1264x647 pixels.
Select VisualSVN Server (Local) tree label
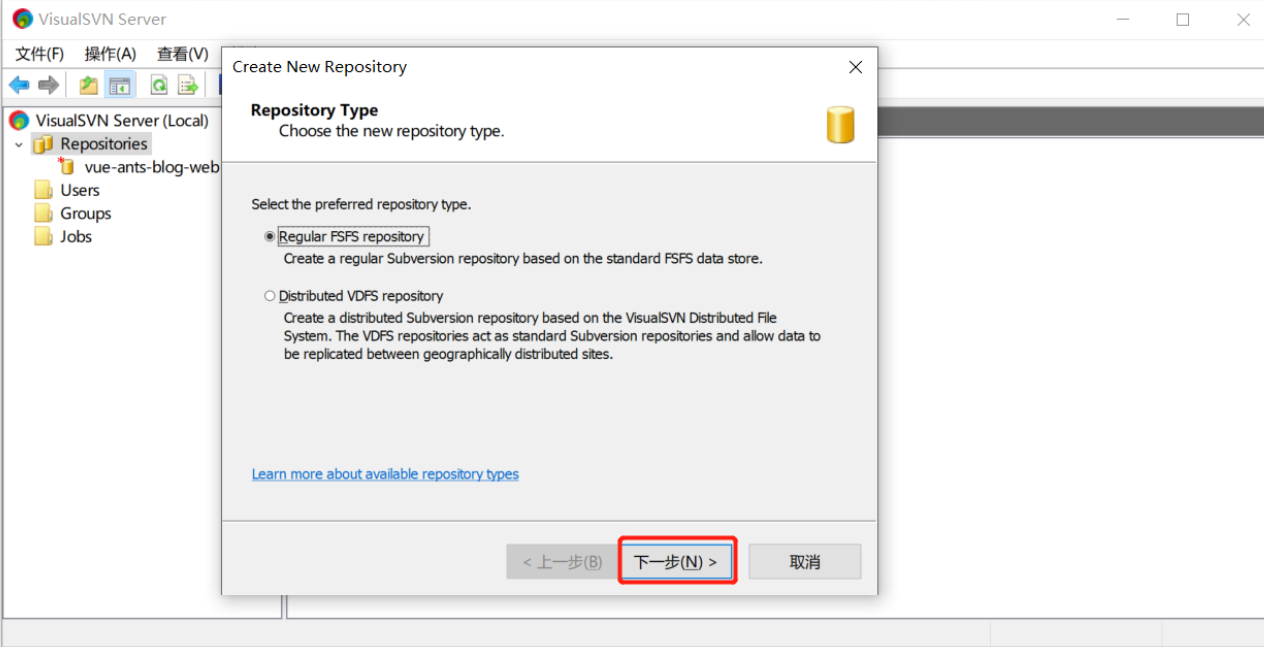click(x=122, y=121)
